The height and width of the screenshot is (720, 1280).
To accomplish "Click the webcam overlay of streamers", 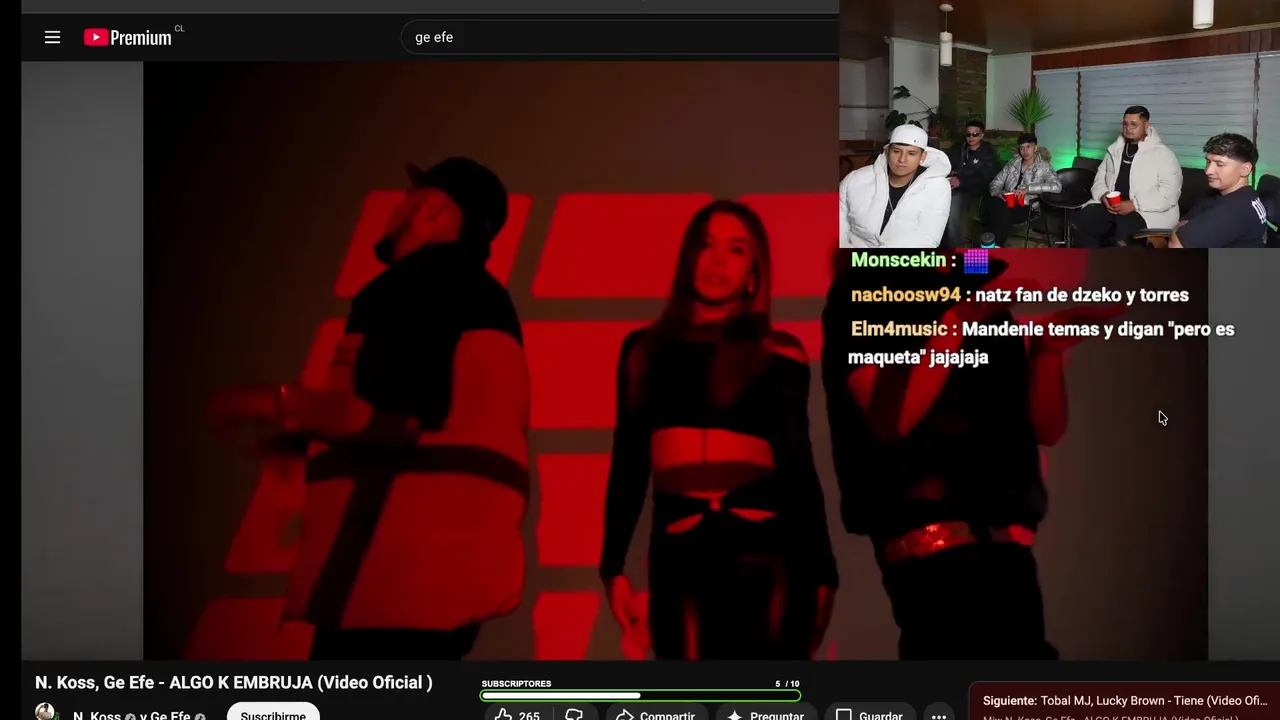I will 1059,124.
